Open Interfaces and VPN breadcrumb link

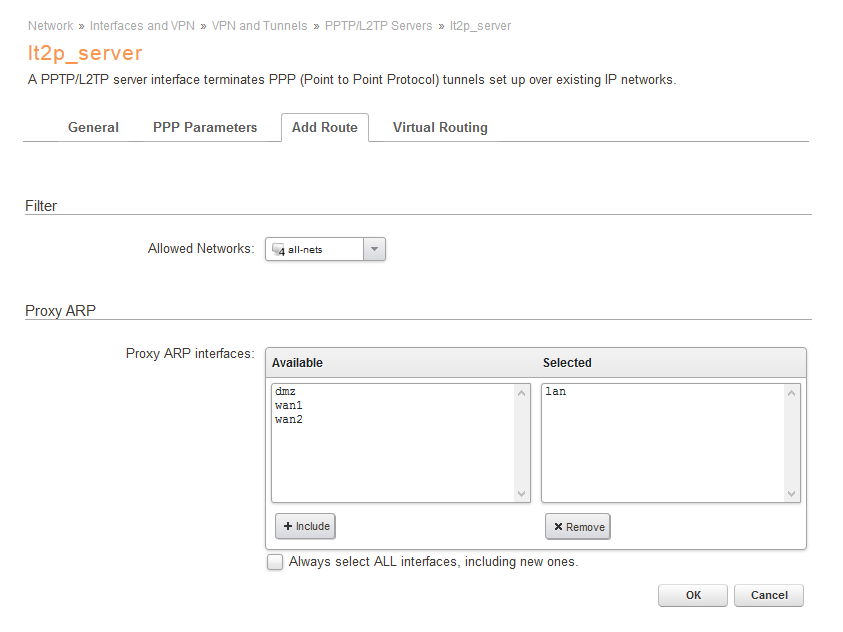(142, 26)
